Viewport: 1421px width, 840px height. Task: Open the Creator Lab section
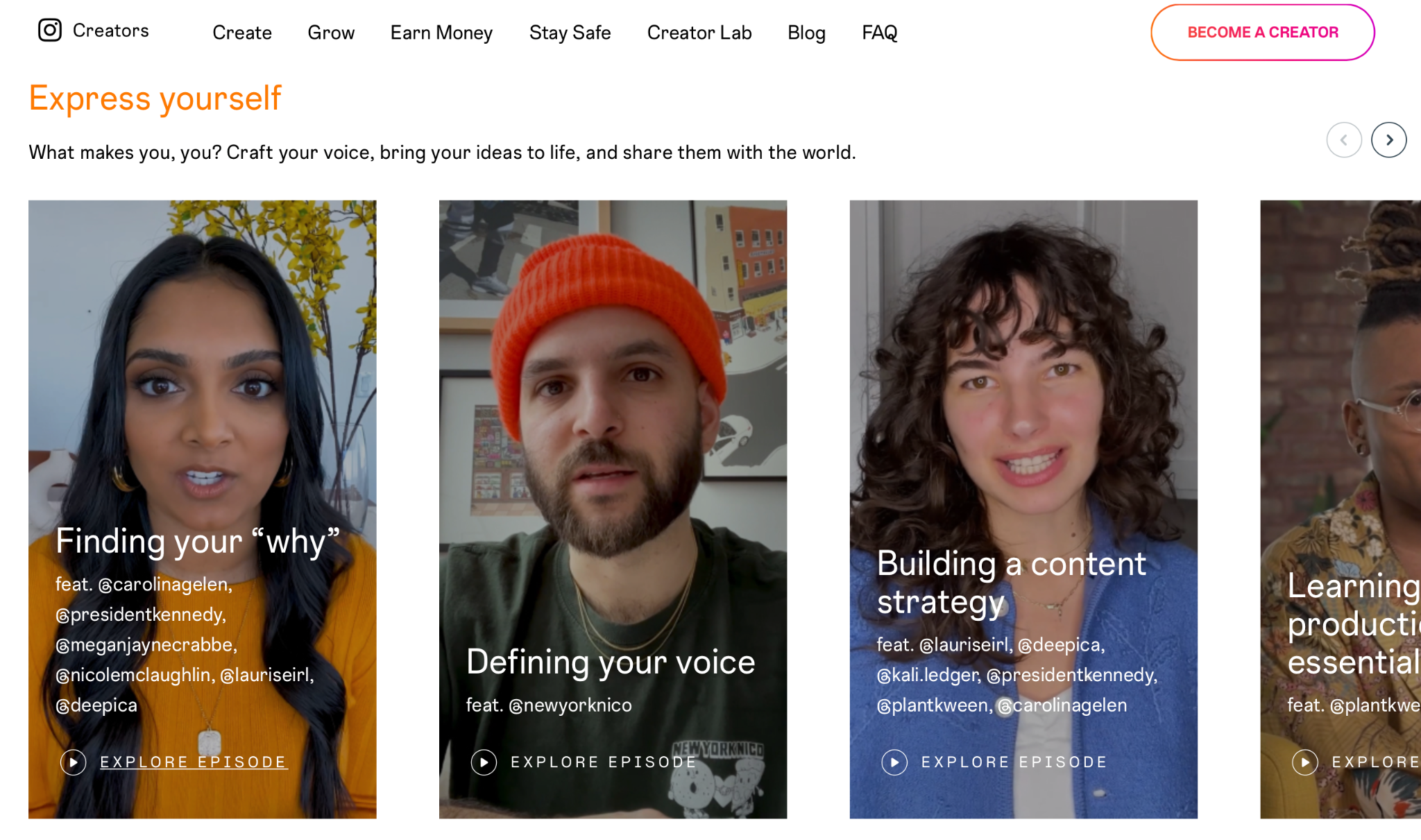coord(699,32)
